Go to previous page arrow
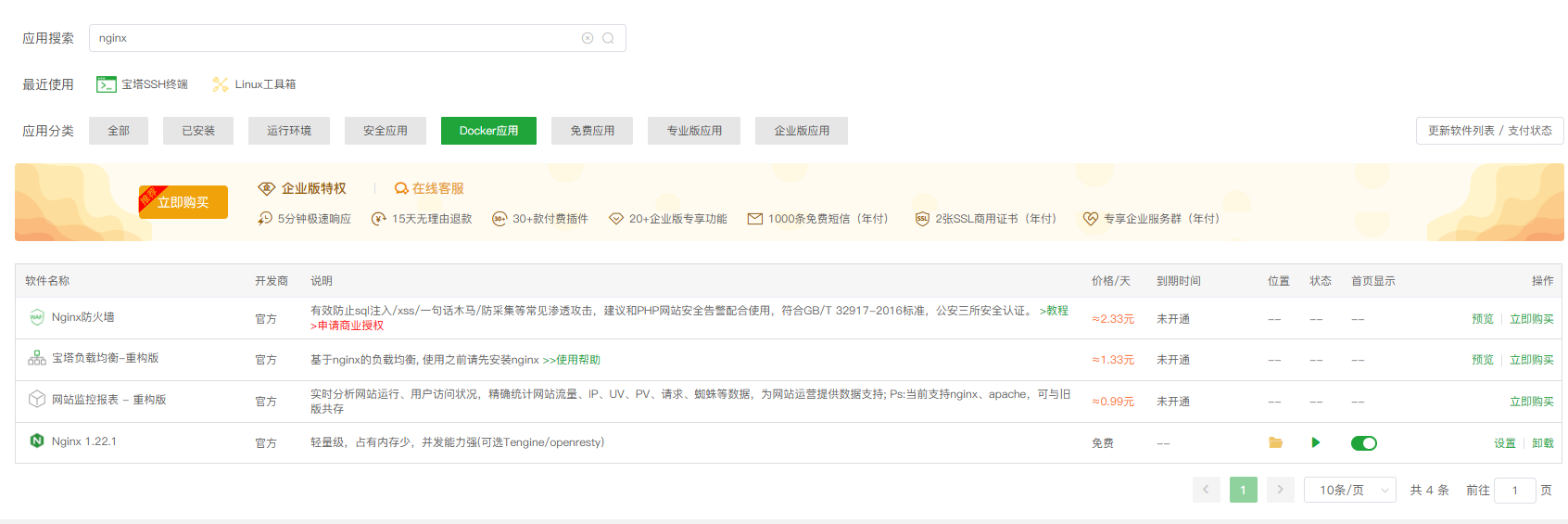Viewport: 1568px width, 524px height. (1207, 490)
